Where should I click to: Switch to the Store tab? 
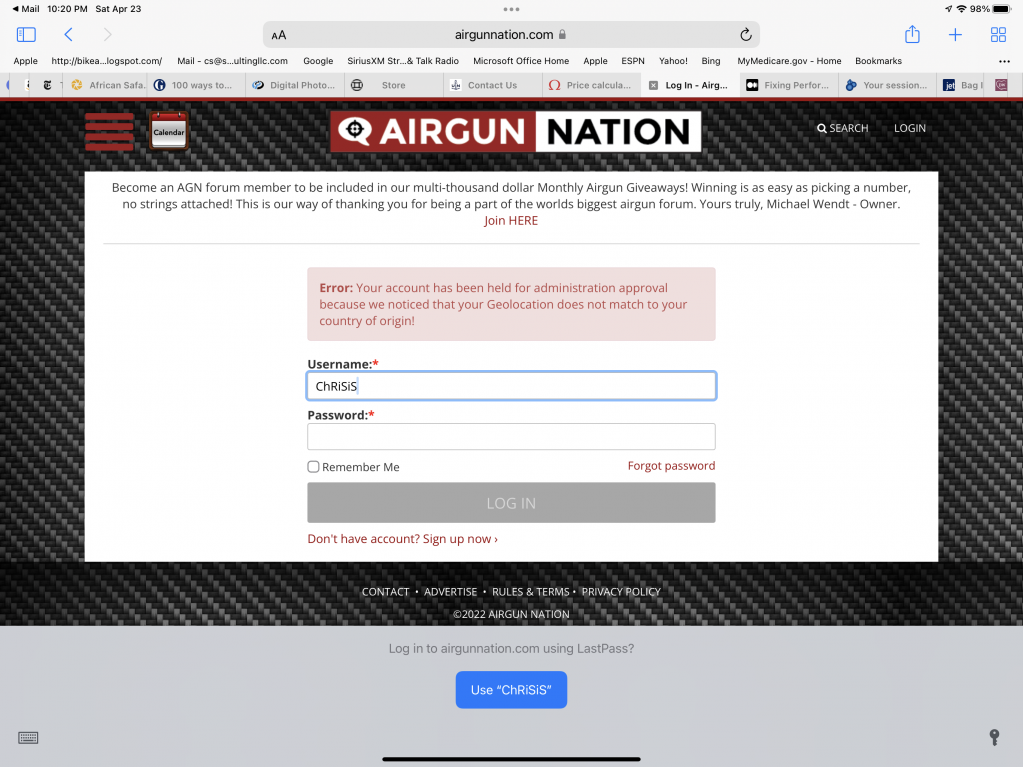click(393, 85)
